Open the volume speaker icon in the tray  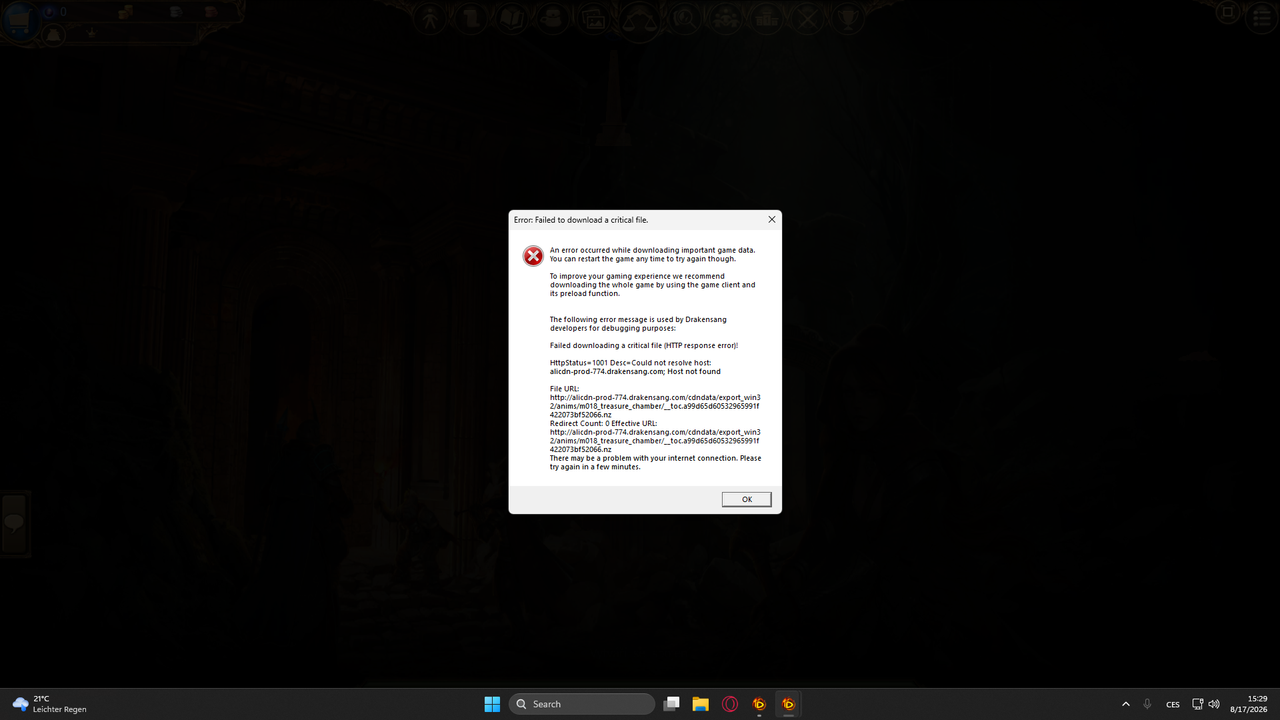click(x=1214, y=704)
